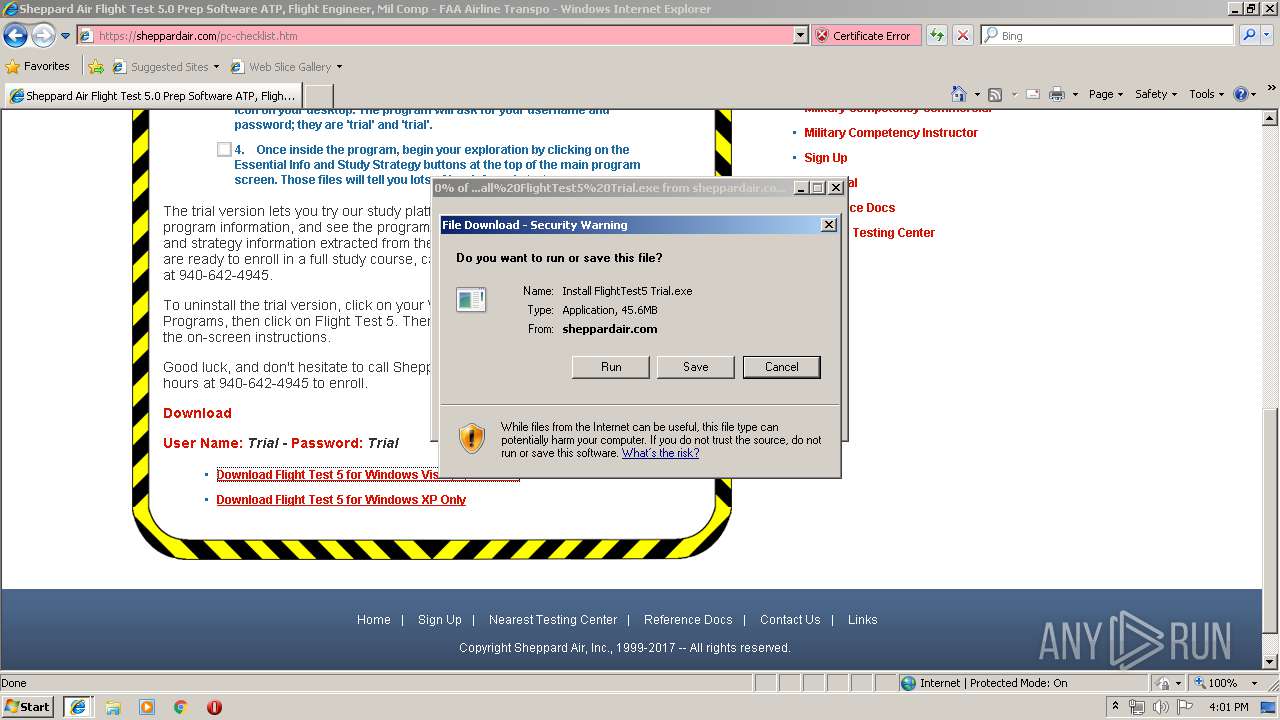This screenshot has width=1280, height=720.
Task: Close the File Download Security Warning dialog
Action: pyautogui.click(x=828, y=225)
